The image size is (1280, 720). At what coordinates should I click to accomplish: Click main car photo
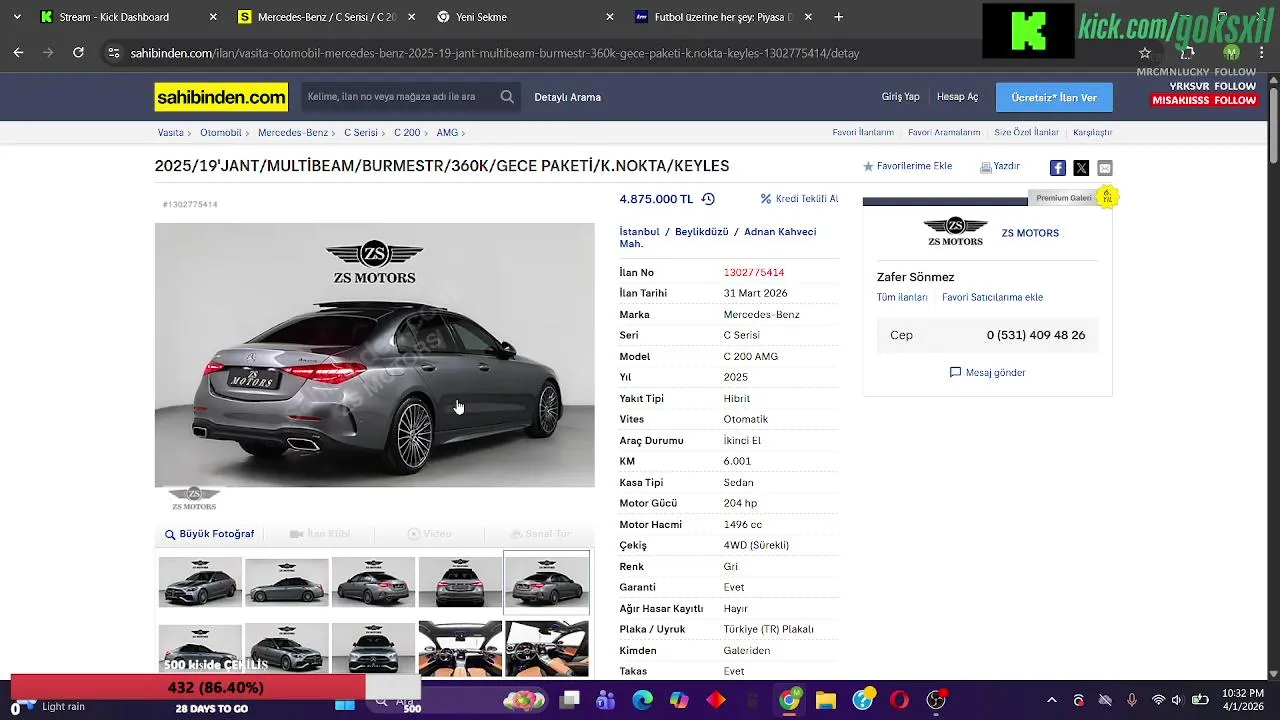[x=374, y=355]
